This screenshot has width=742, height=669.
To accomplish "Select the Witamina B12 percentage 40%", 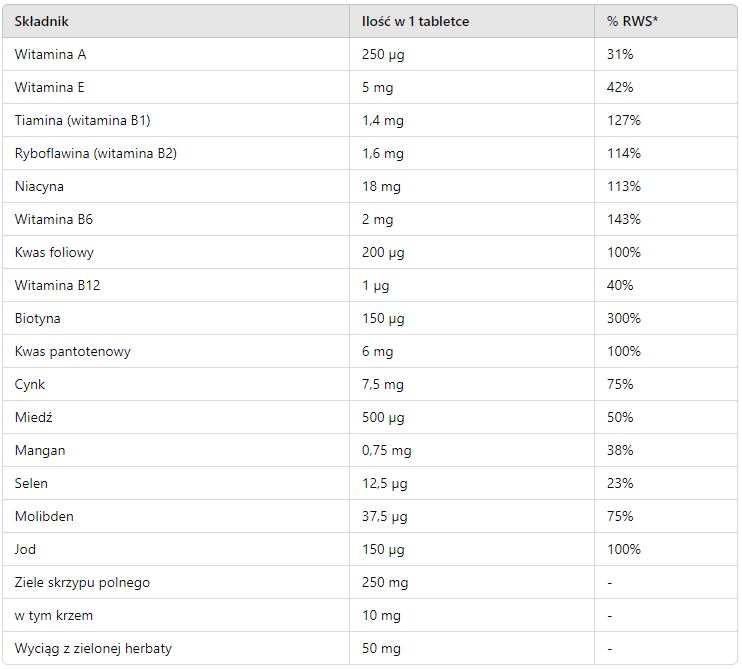I will click(620, 285).
